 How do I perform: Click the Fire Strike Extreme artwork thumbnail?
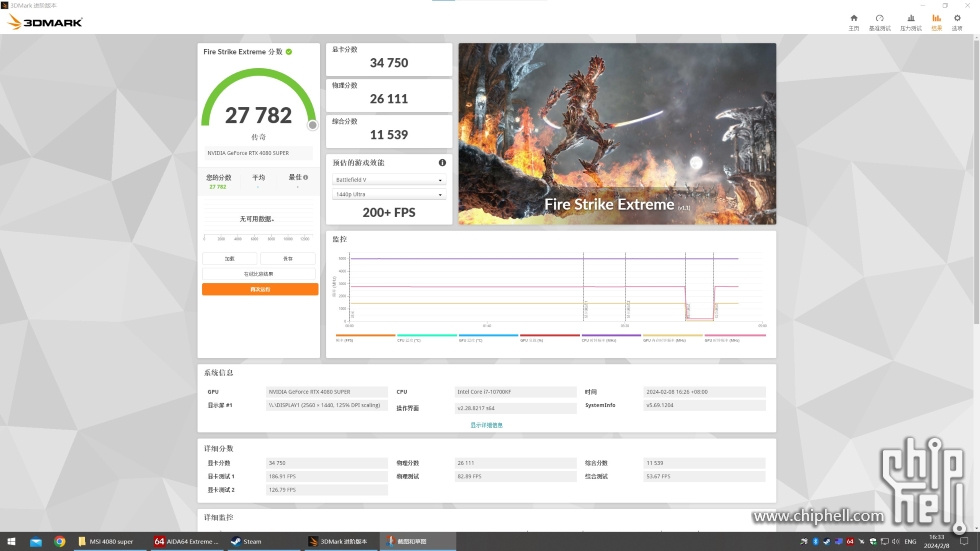pyautogui.click(x=617, y=134)
